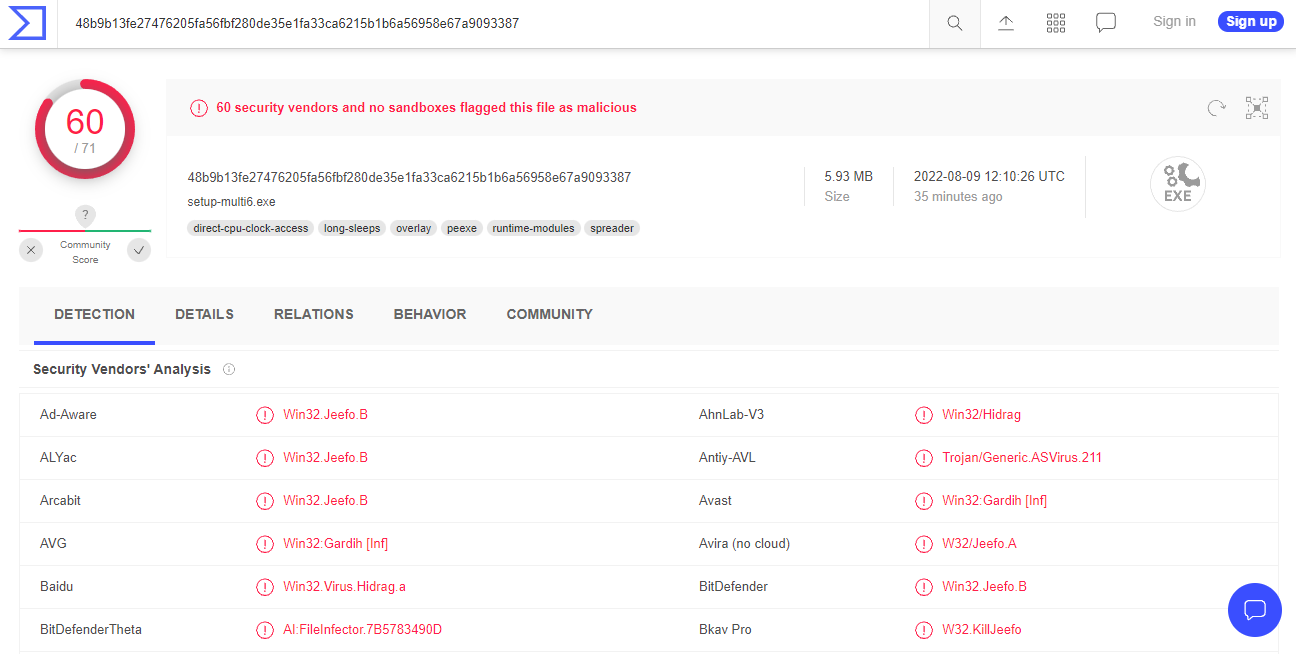This screenshot has width=1296, height=654.
Task: Click Avira detection alert icon
Action: coord(924,544)
